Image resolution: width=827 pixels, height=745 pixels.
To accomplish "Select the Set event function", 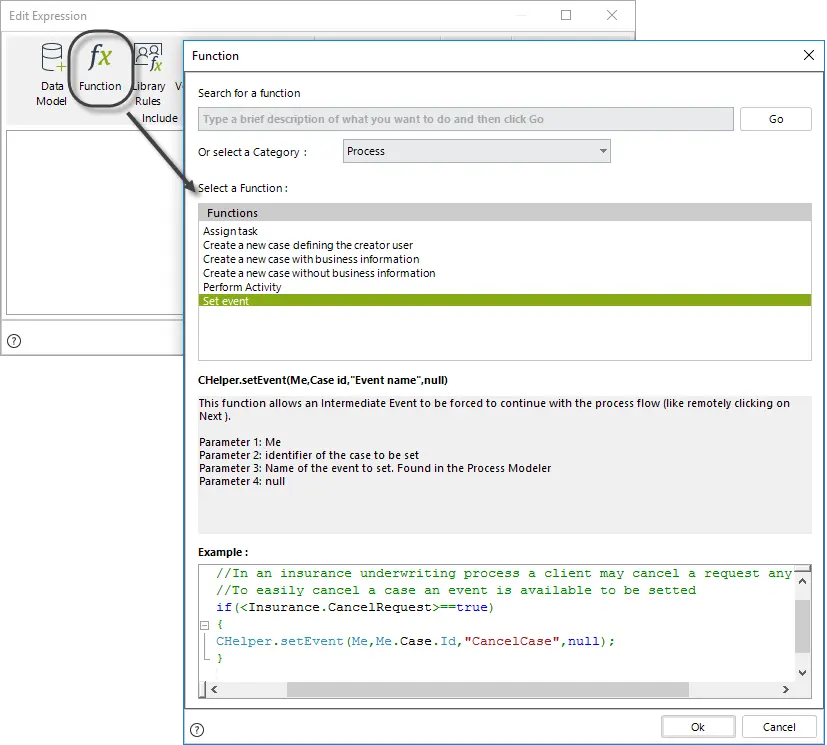I will [x=505, y=301].
